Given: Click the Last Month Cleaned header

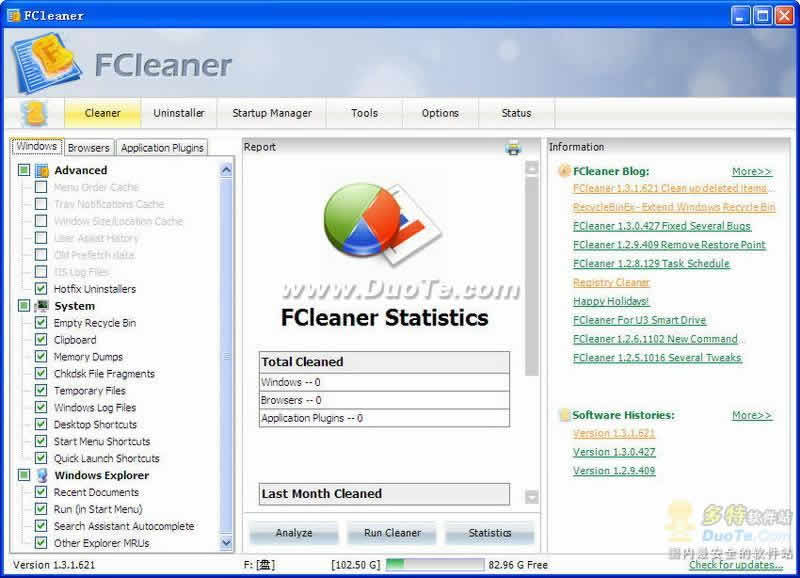Looking at the screenshot, I should point(384,494).
